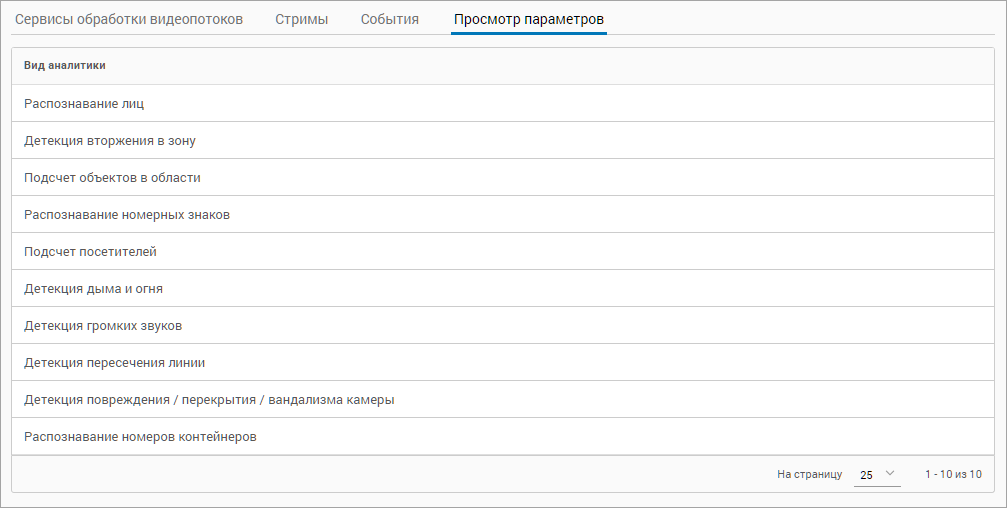Choose the Детекция дыма и огня row
This screenshot has width=1007, height=508.
tap(93, 289)
